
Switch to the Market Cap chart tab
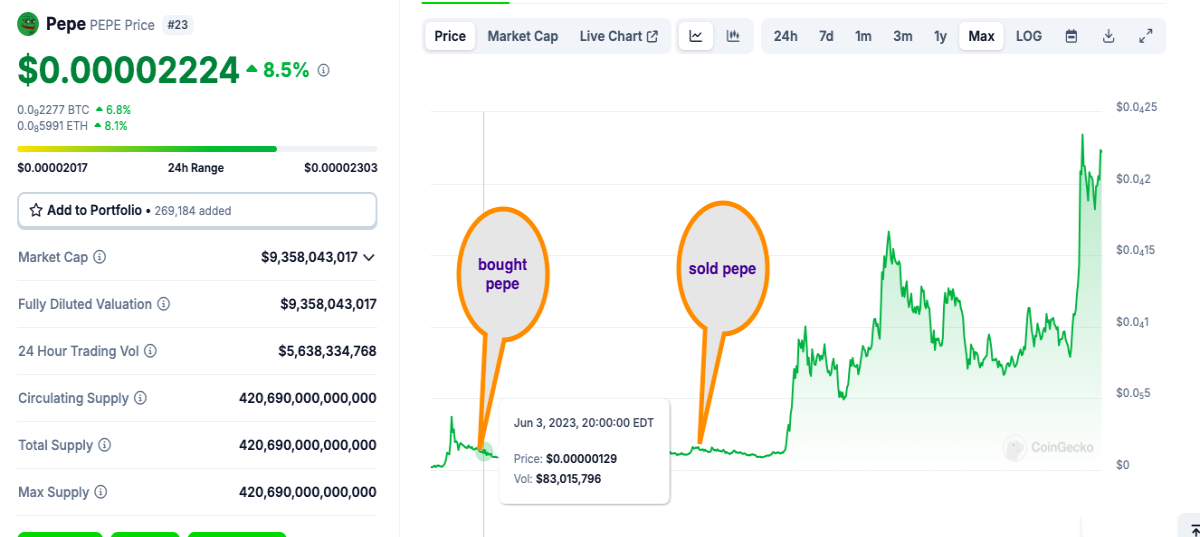[x=523, y=36]
